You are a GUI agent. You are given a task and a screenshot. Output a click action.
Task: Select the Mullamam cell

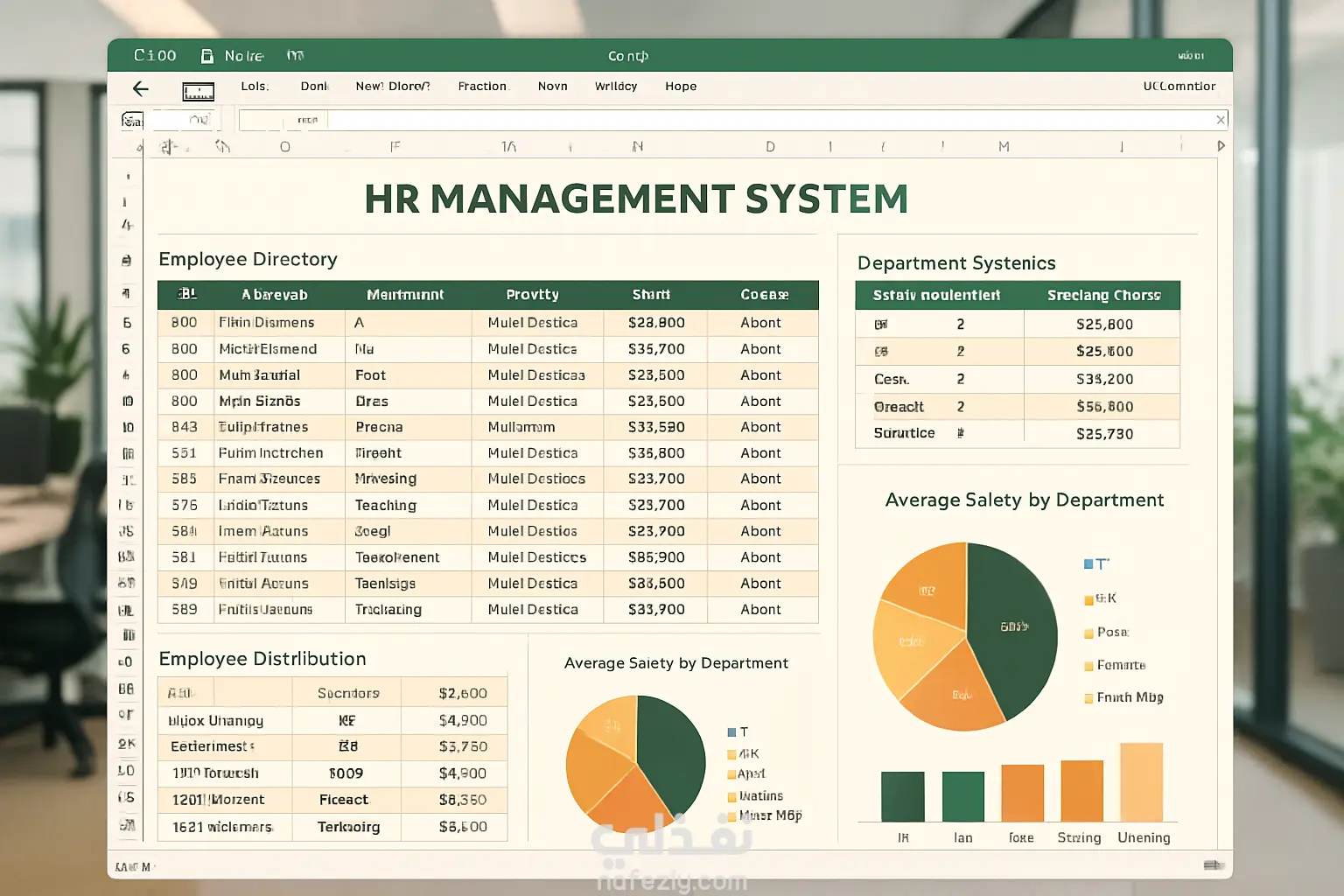coord(538,427)
